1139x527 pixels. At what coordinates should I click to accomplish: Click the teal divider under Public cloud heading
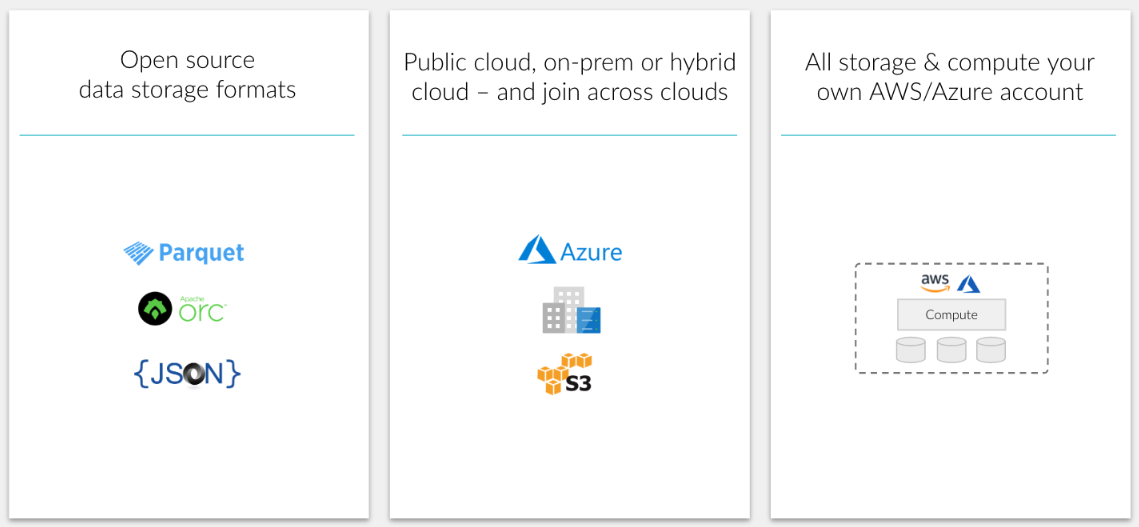(x=569, y=135)
